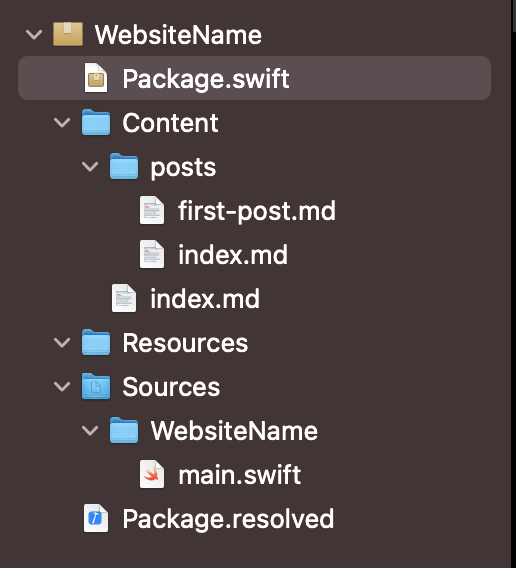Collapse the WebsiteName folder under Sources
The width and height of the screenshot is (516, 568).
(x=90, y=431)
